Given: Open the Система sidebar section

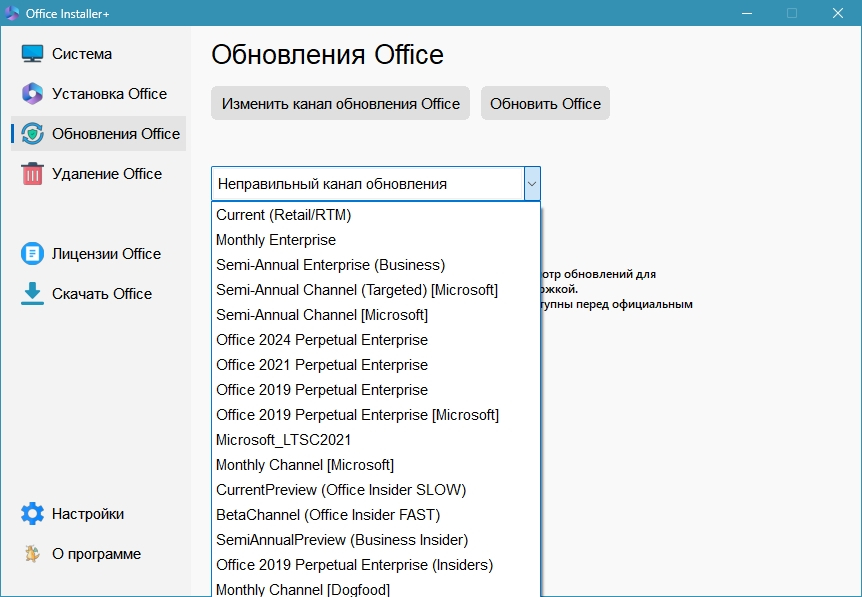Looking at the screenshot, I should (x=82, y=54).
